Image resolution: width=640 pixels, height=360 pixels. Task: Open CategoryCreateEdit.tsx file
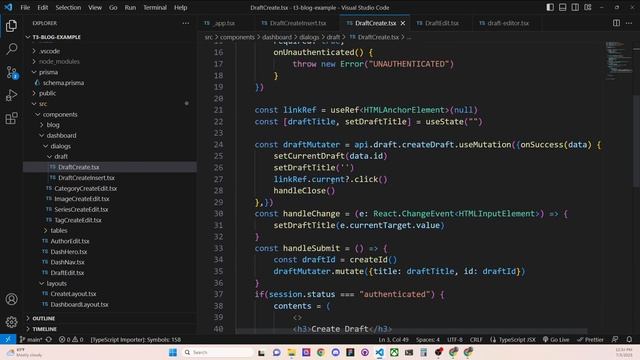[x=85, y=189]
